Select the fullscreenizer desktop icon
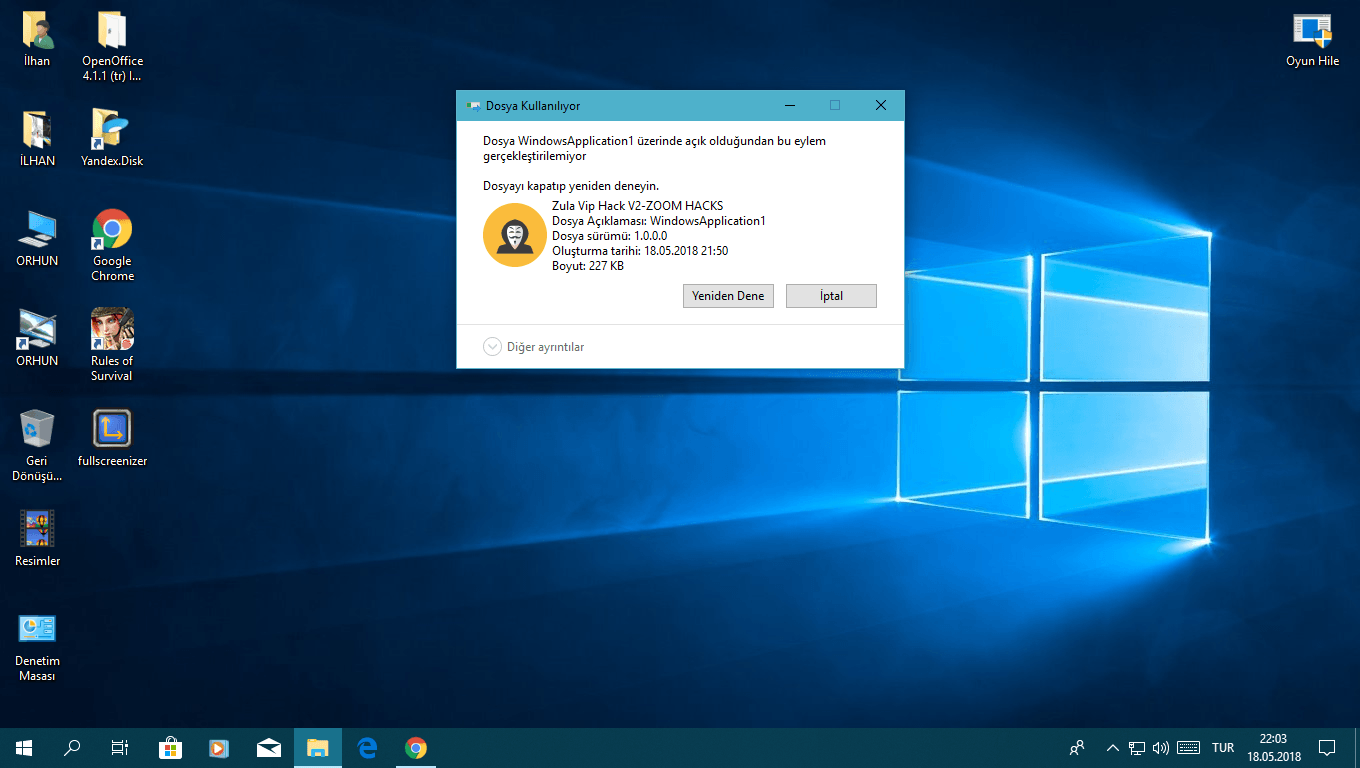This screenshot has height=768, width=1360. (112, 438)
